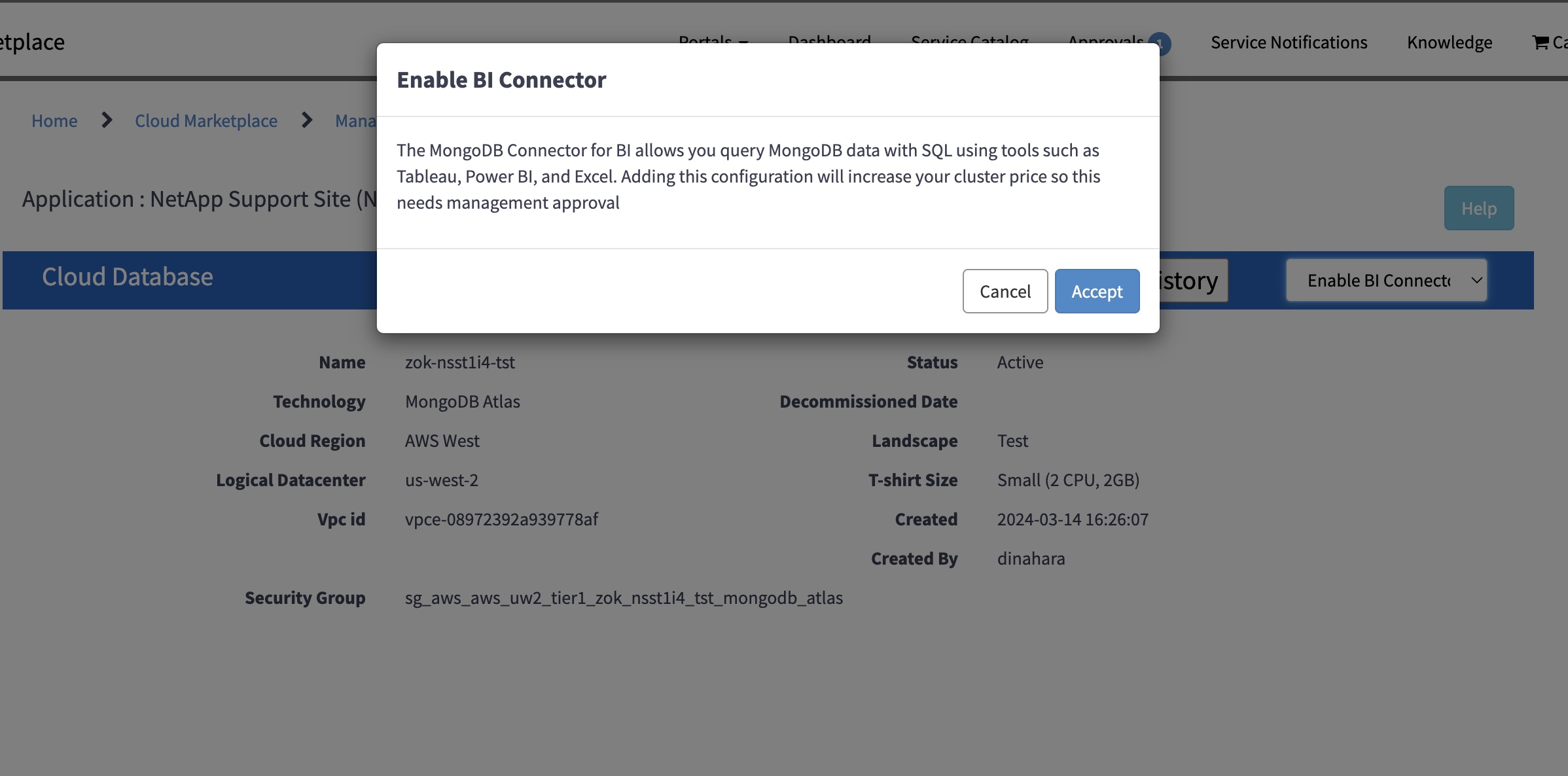The width and height of the screenshot is (1568, 776).
Task: Click the Vpc id value vpce-08972392a939778af
Action: (x=501, y=520)
